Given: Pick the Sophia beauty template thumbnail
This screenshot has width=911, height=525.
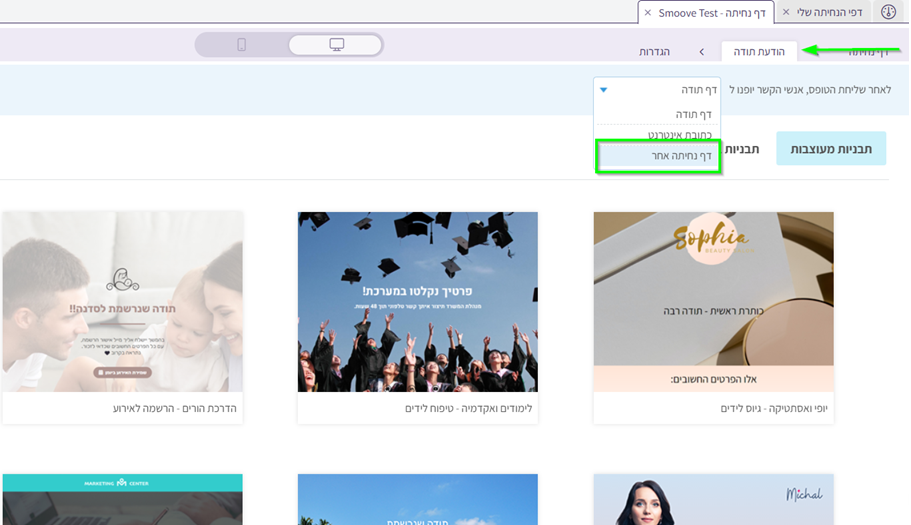Looking at the screenshot, I should tap(713, 301).
